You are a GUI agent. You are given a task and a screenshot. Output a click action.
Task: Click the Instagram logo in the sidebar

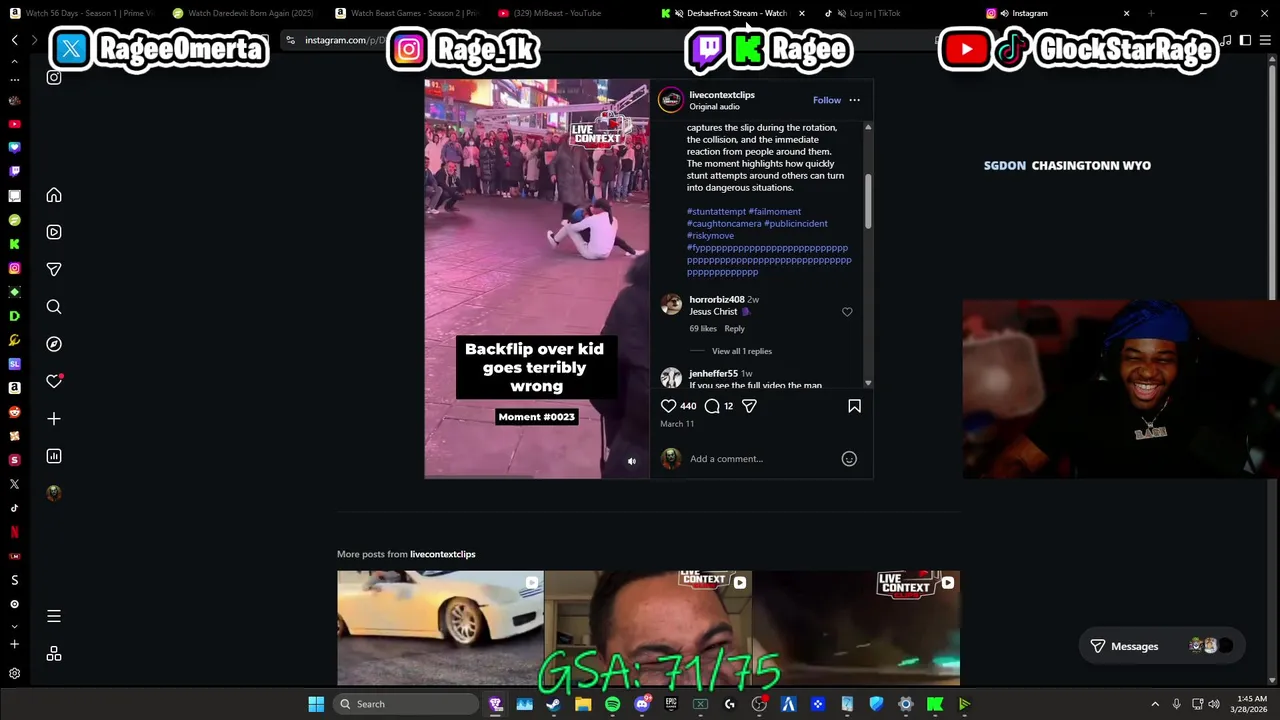[x=54, y=77]
